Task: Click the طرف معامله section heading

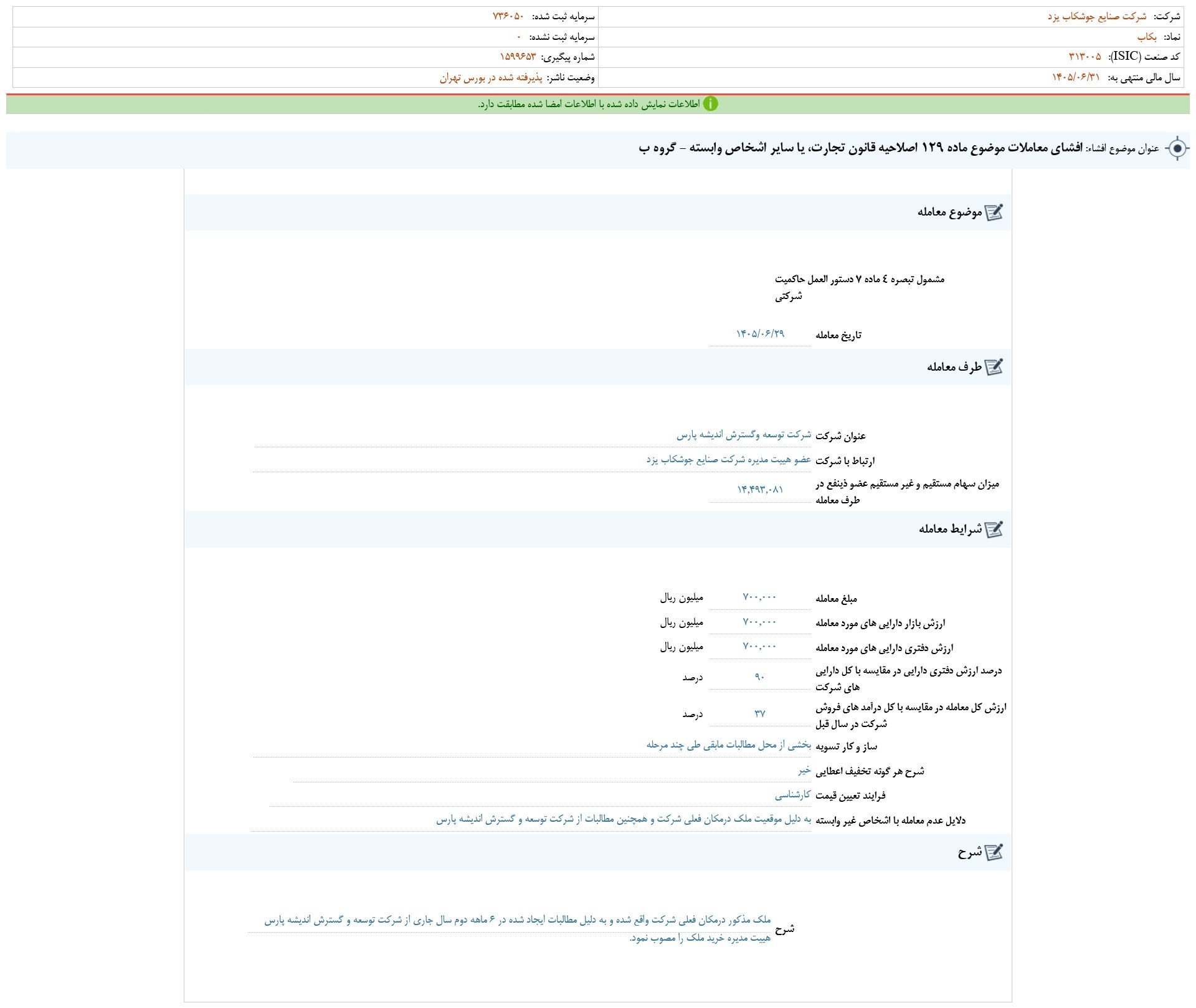Action: click(954, 367)
